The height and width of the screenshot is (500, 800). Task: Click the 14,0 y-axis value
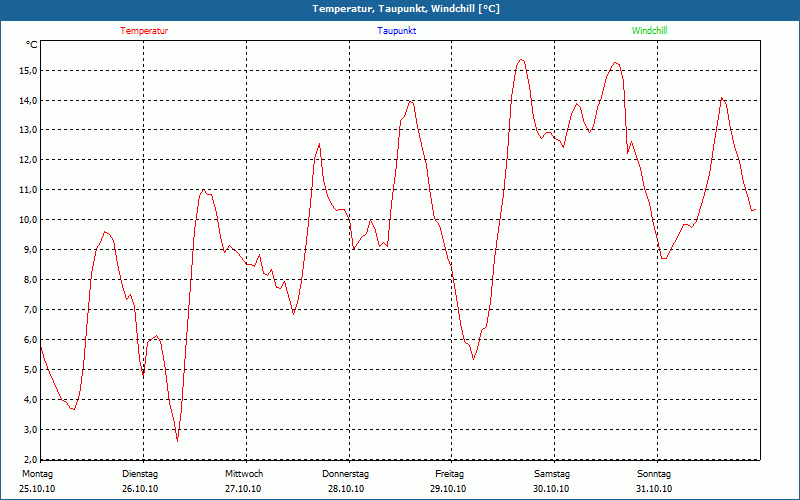coord(28,101)
